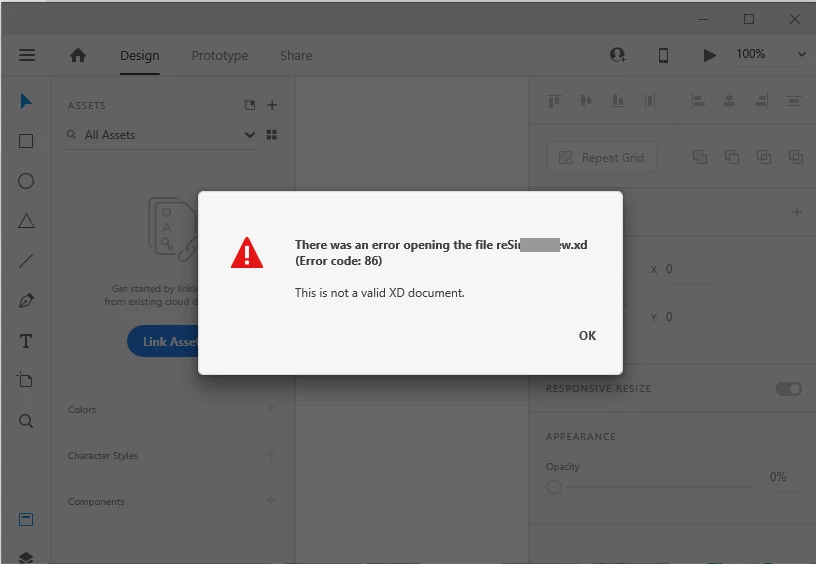Click the boolean Exclude Overlap icon
This screenshot has height=564, width=816.
[x=796, y=157]
